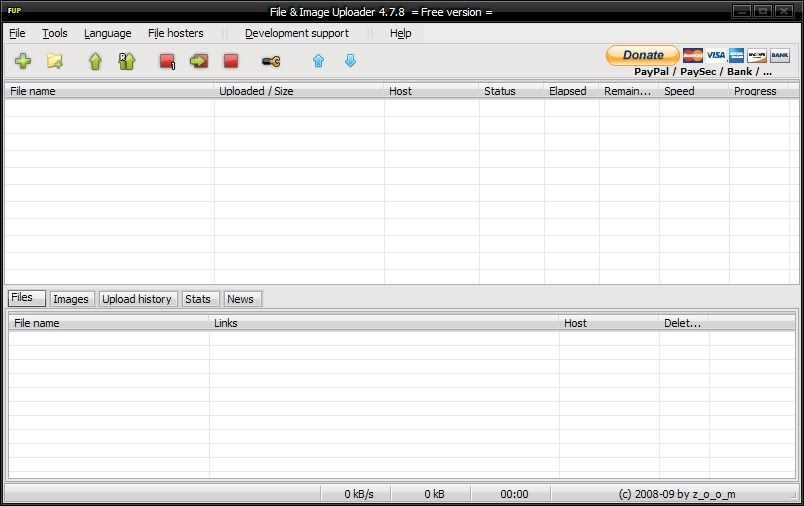Image resolution: width=804 pixels, height=506 pixels.
Task: Click the File name header in lower links panel
Action: tap(109, 323)
